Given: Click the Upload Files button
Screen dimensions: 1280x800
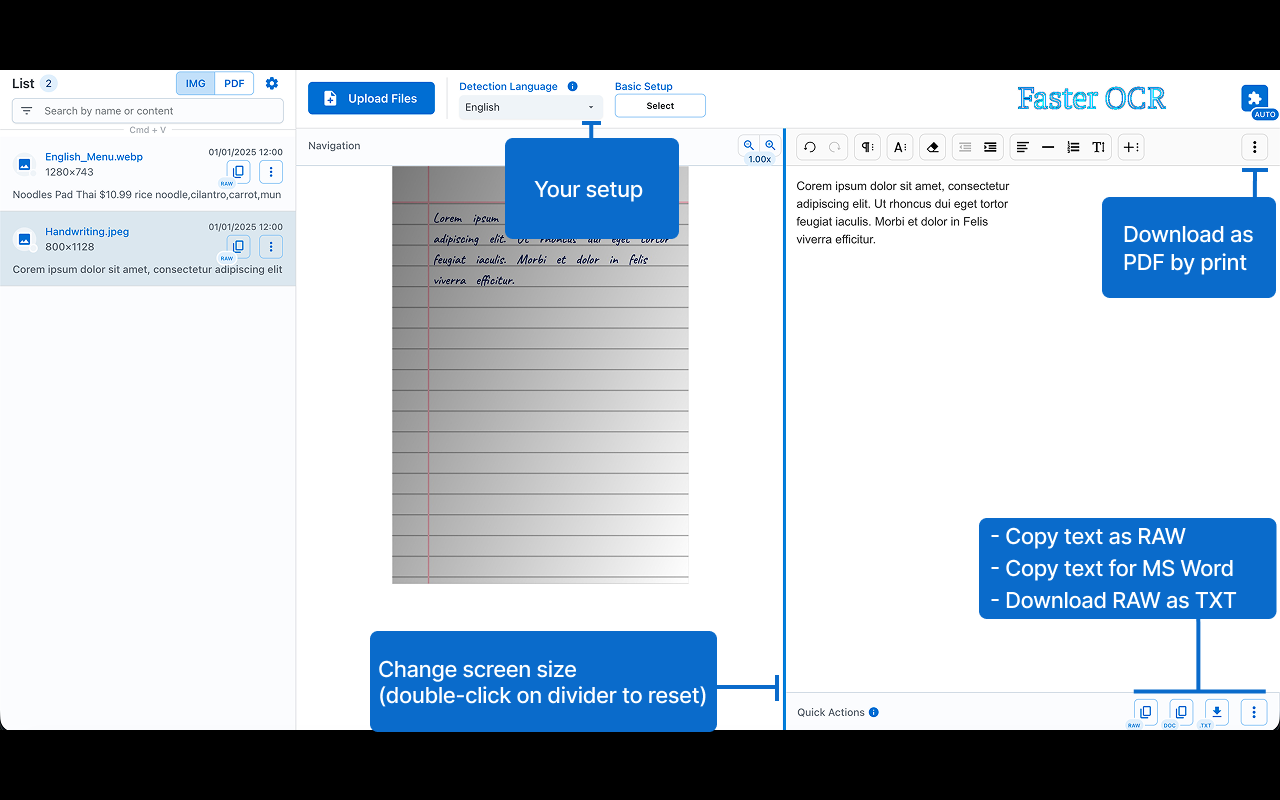Looking at the screenshot, I should (x=371, y=98).
